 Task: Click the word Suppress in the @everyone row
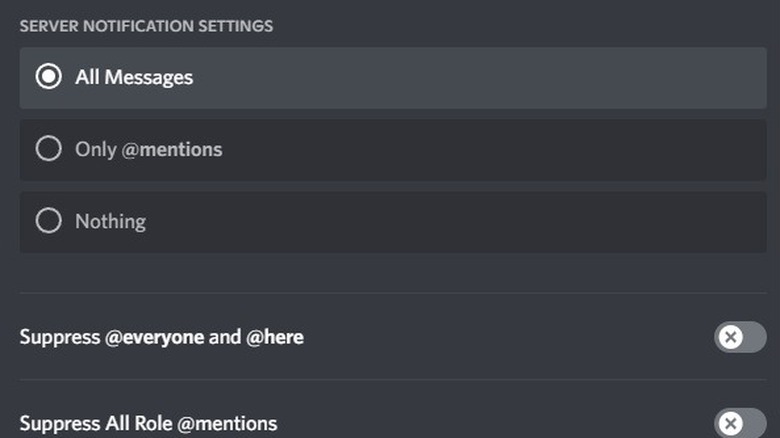point(60,337)
